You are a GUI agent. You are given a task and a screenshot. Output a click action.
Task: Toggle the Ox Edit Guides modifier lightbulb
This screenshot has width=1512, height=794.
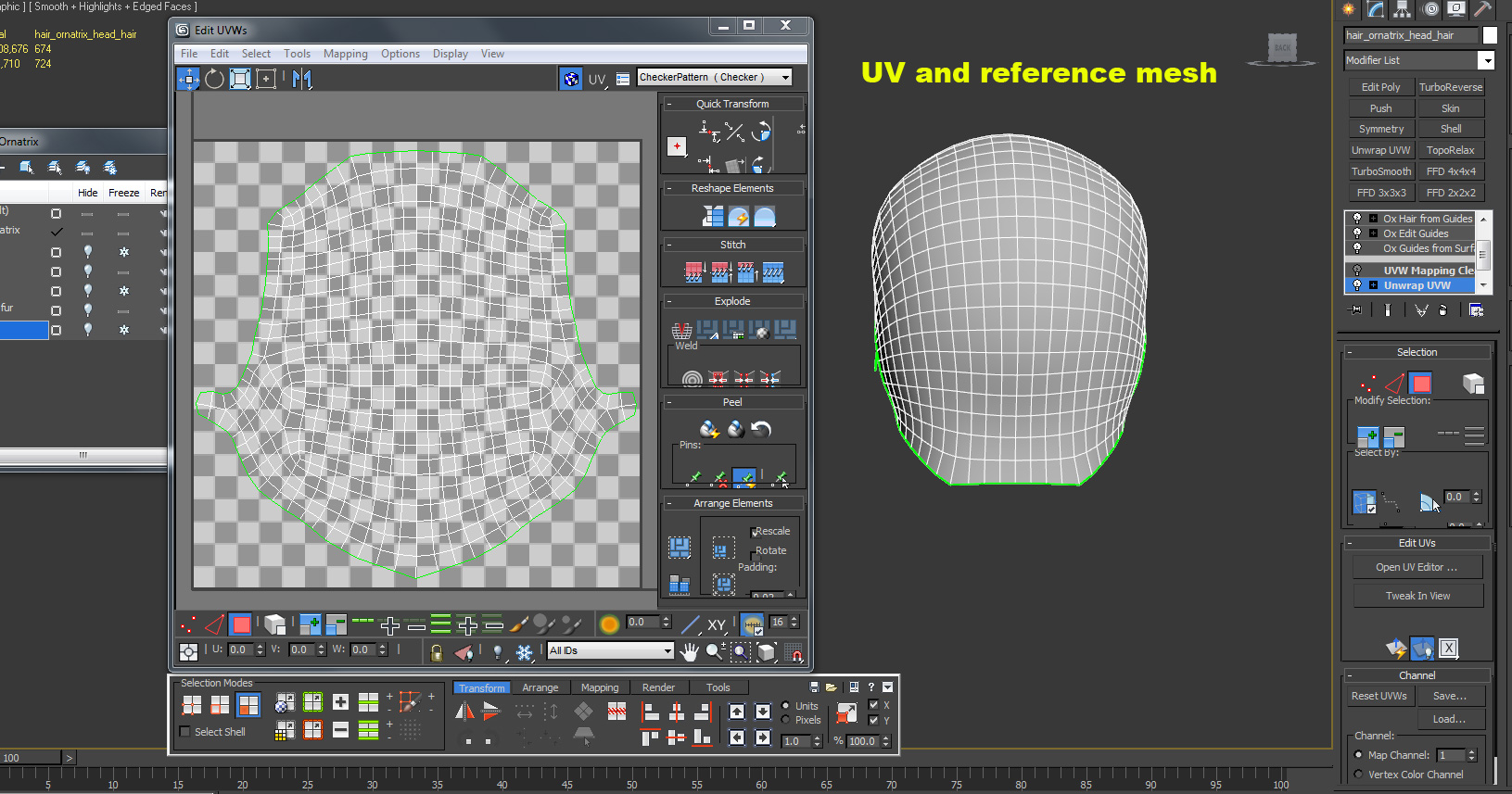point(1357,233)
